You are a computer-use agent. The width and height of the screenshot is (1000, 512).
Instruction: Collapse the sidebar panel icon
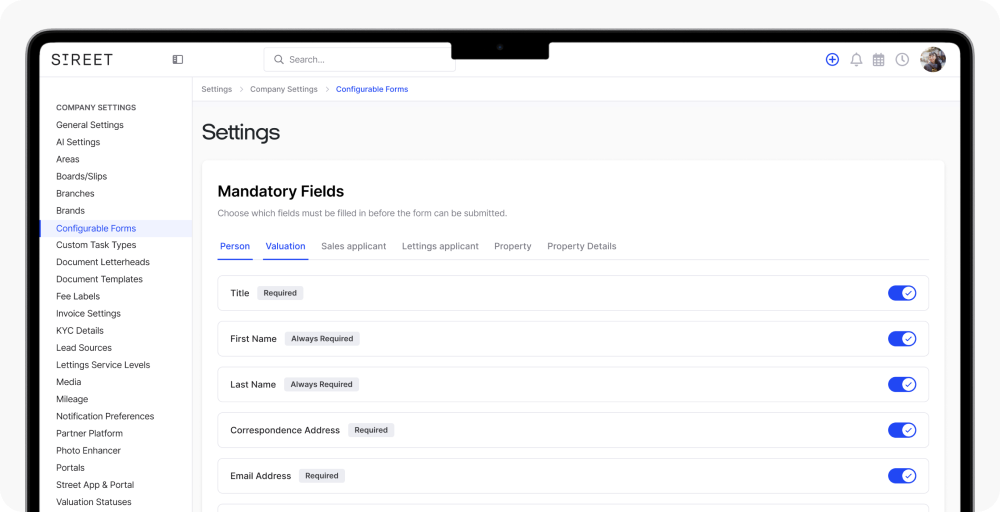178,59
